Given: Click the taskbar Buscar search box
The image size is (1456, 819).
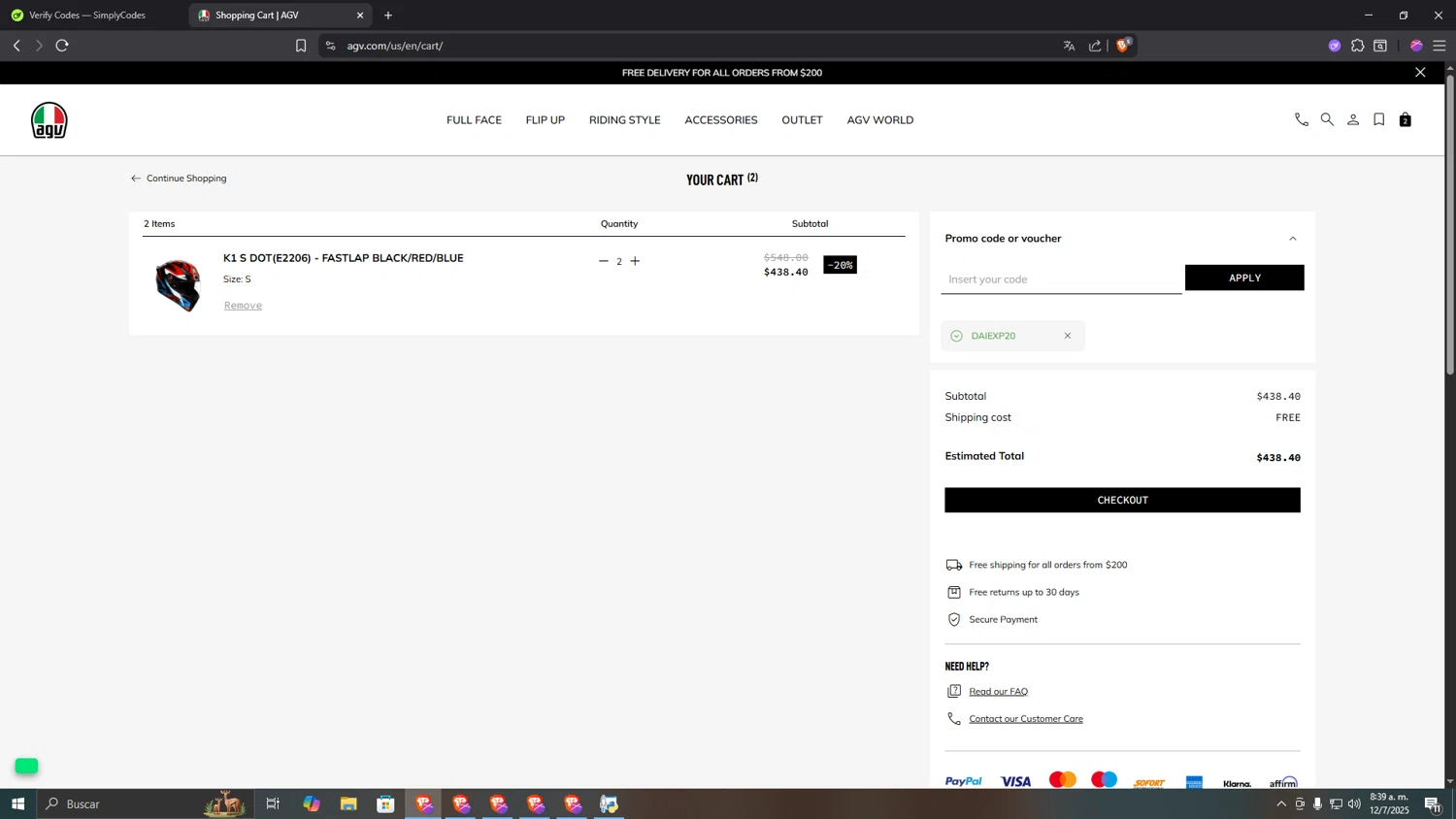Looking at the screenshot, I should [146, 804].
